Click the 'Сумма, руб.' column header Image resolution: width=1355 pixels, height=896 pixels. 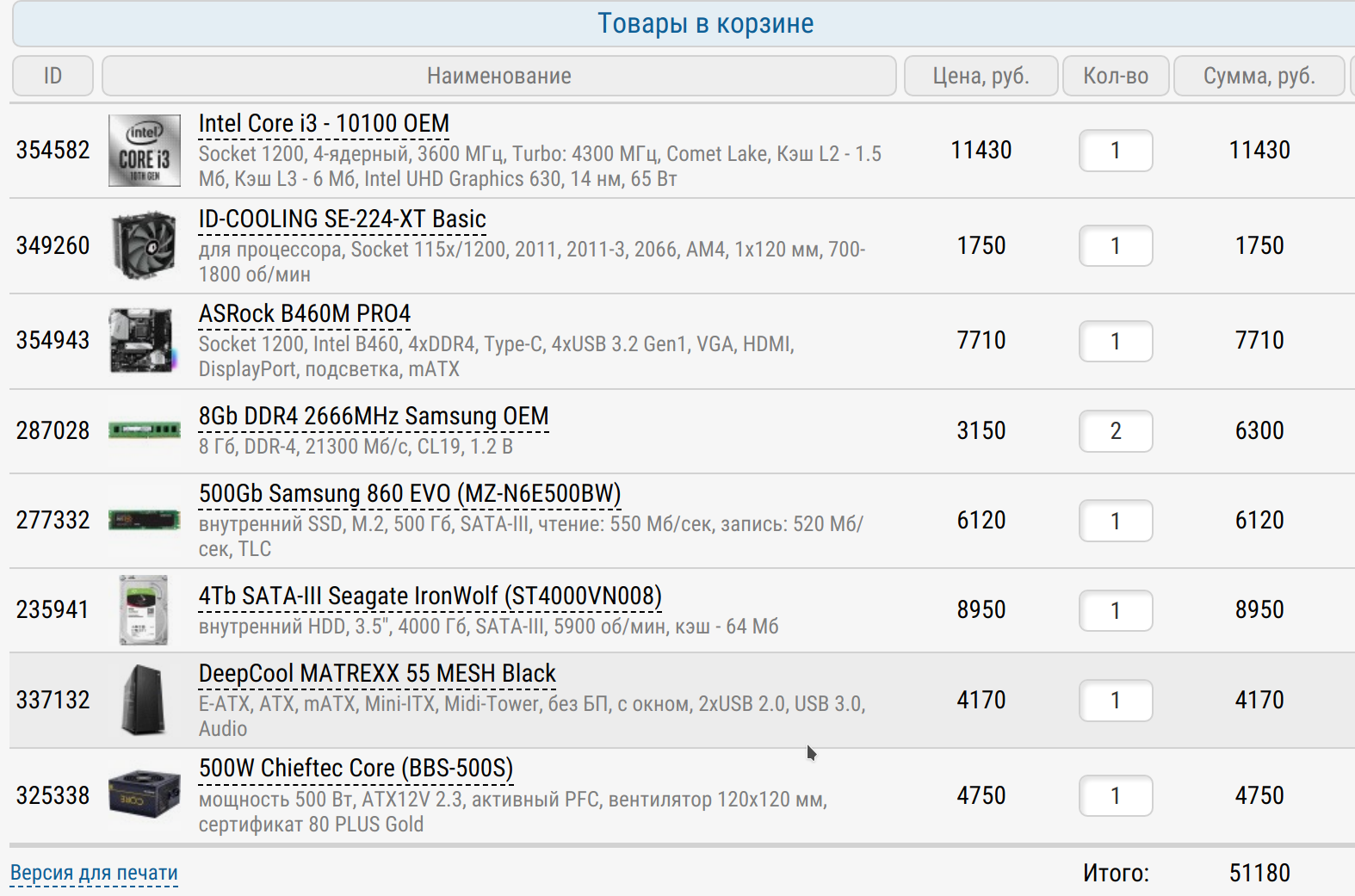1259,76
